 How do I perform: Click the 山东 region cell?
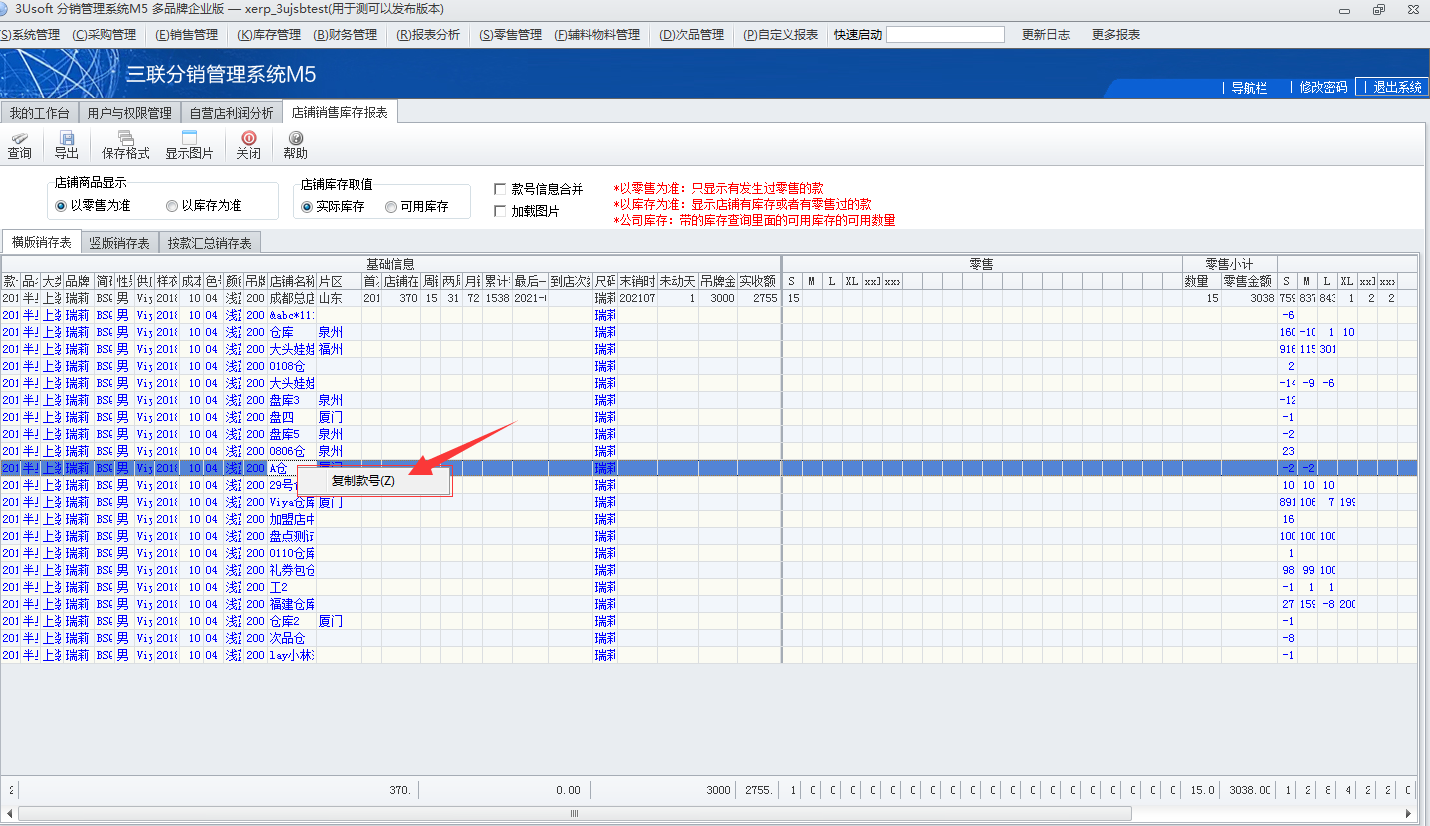339,298
